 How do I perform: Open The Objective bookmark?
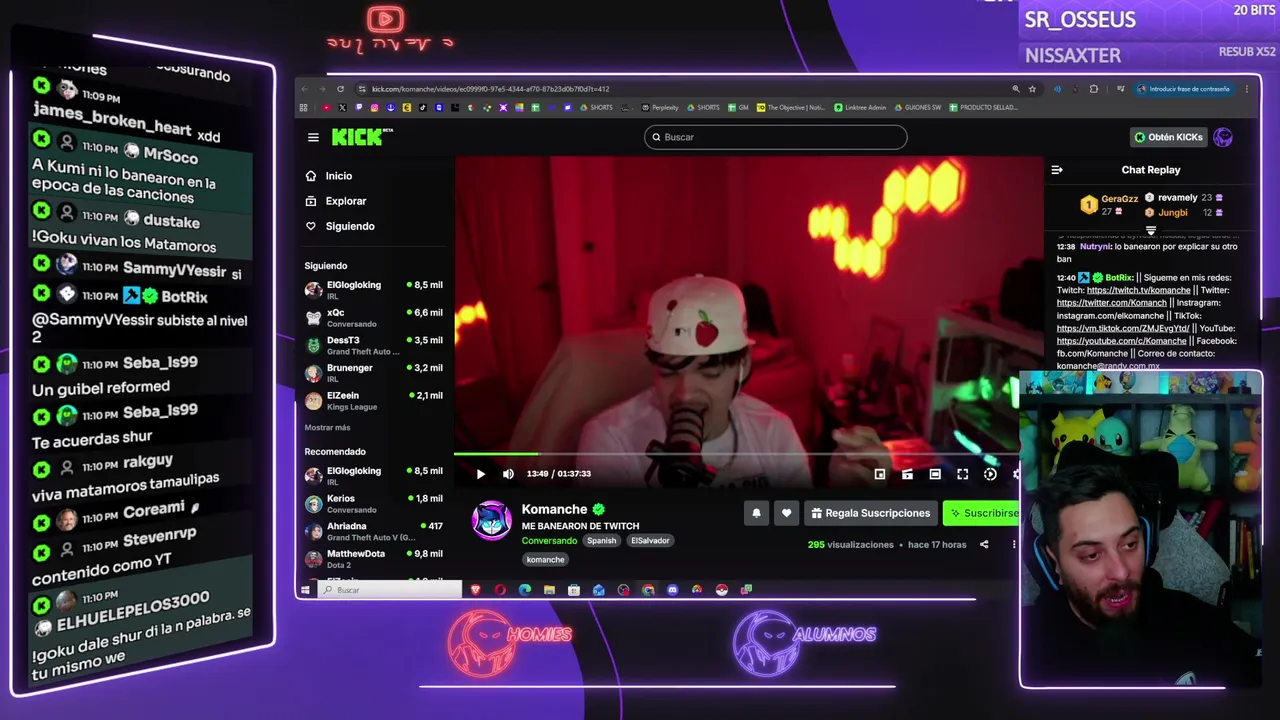pos(790,108)
